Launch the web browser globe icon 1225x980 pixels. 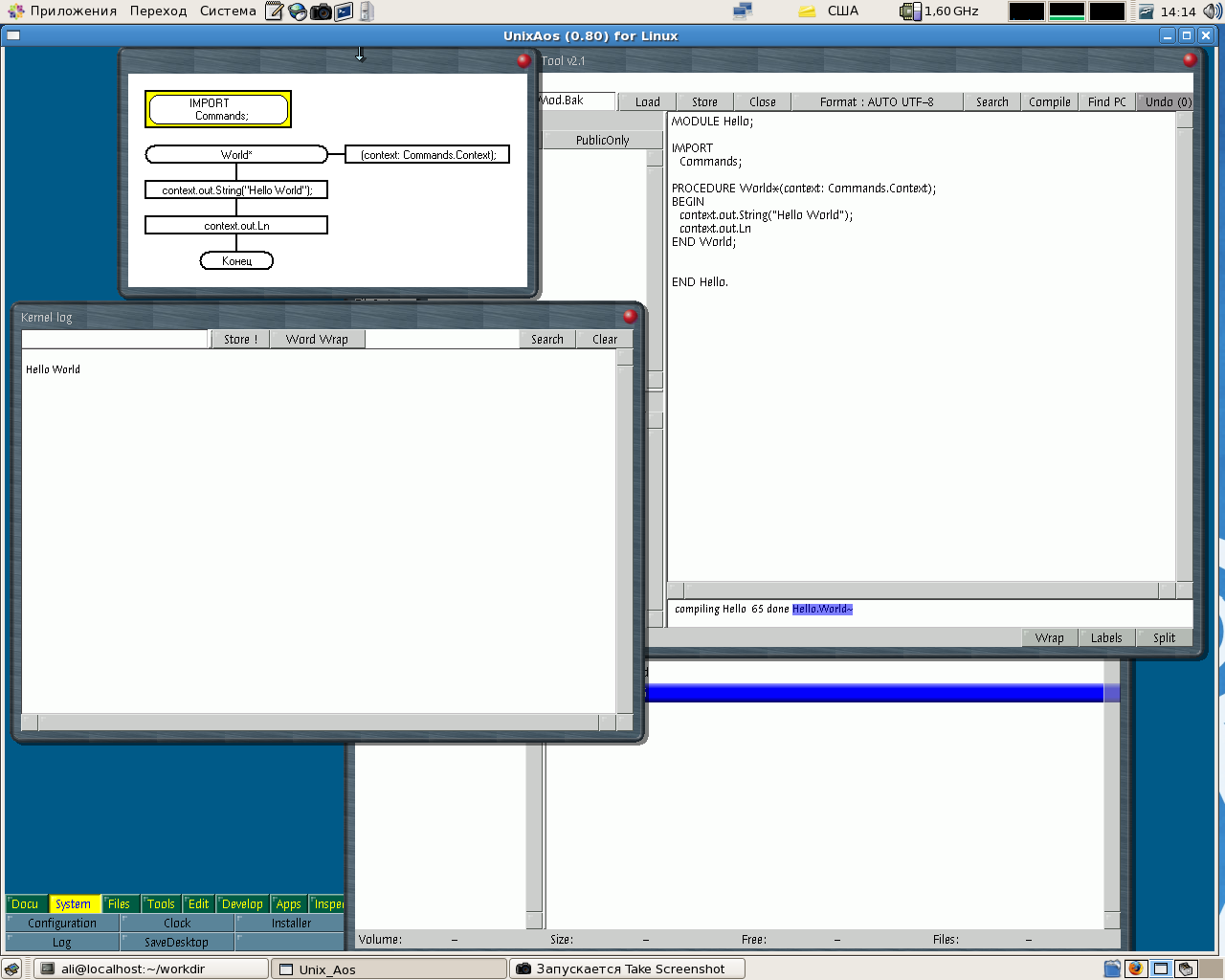click(x=298, y=11)
